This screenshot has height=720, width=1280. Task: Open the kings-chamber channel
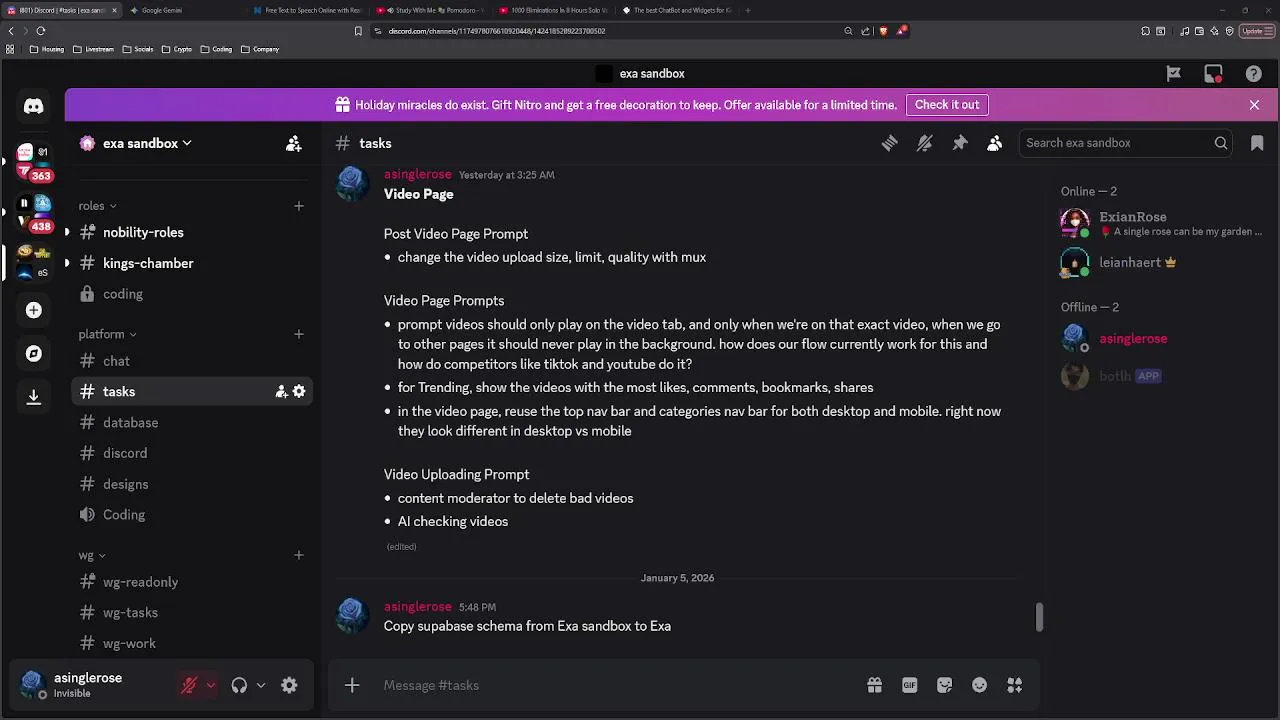[190, 263]
